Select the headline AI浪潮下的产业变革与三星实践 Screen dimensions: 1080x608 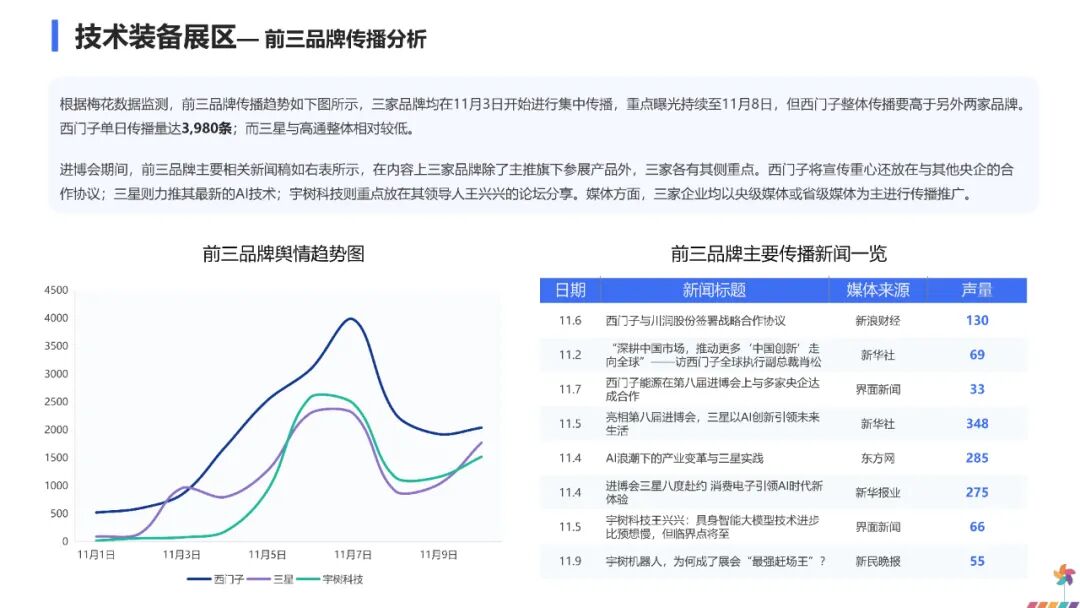coord(684,458)
